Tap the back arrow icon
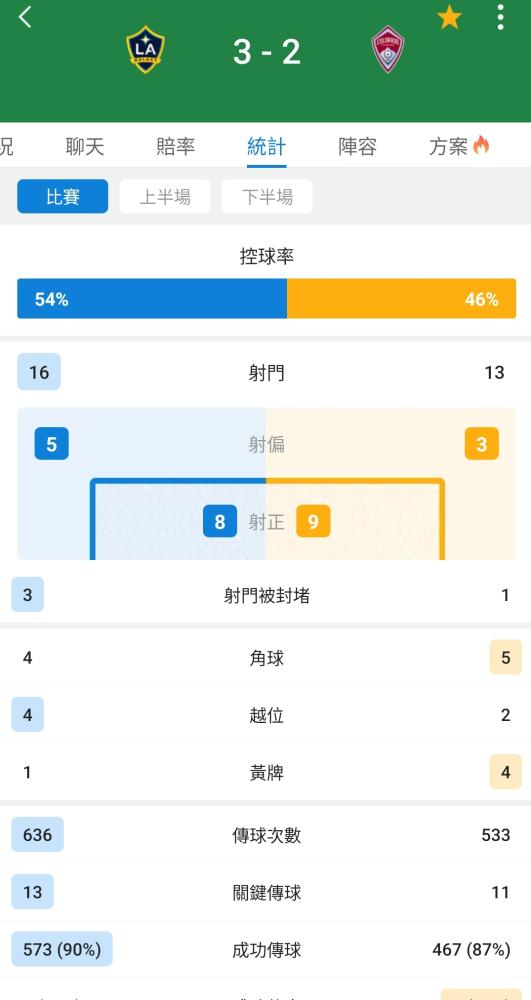The width and height of the screenshot is (531, 1000). pos(25,17)
